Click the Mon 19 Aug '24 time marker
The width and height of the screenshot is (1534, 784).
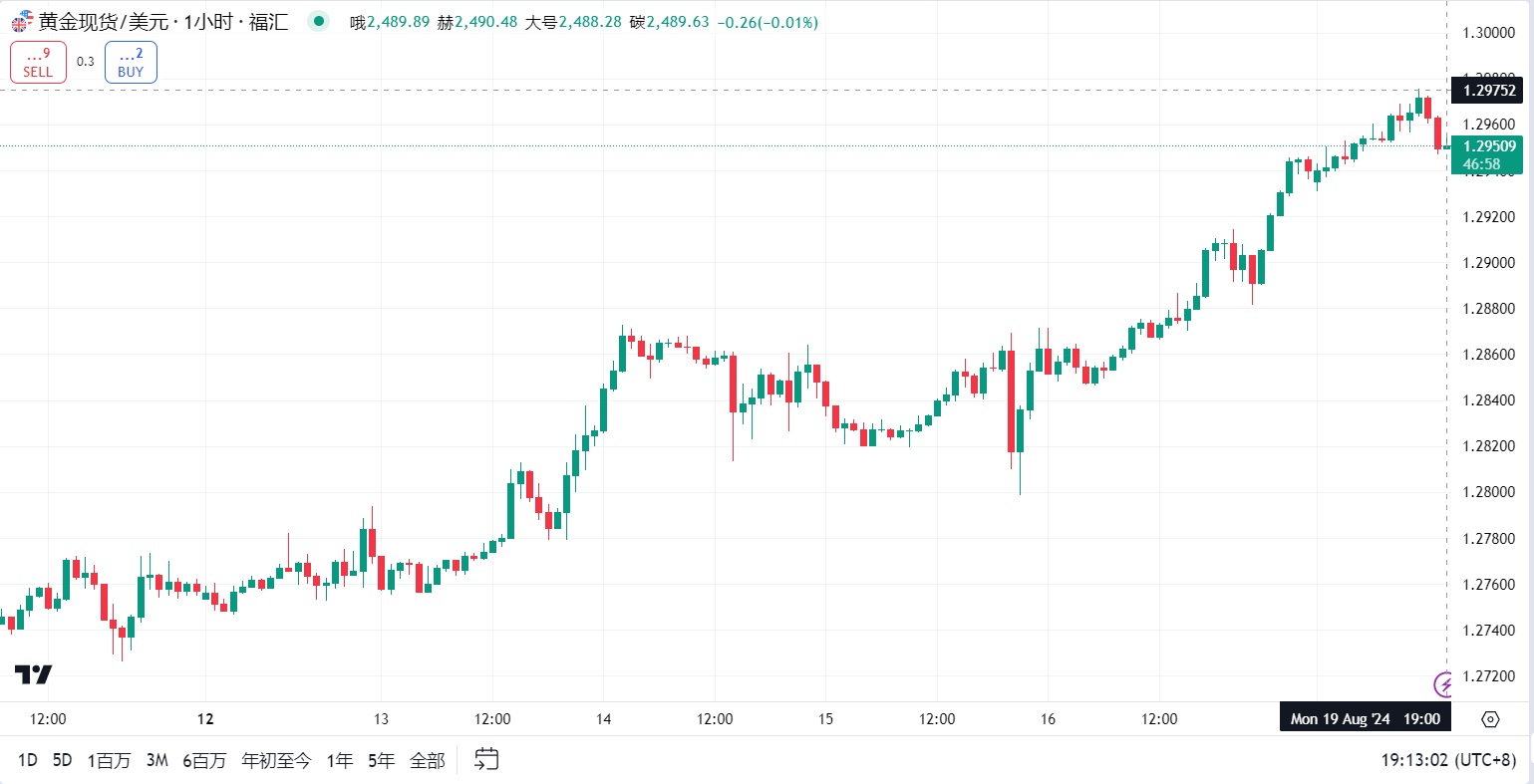point(1365,718)
